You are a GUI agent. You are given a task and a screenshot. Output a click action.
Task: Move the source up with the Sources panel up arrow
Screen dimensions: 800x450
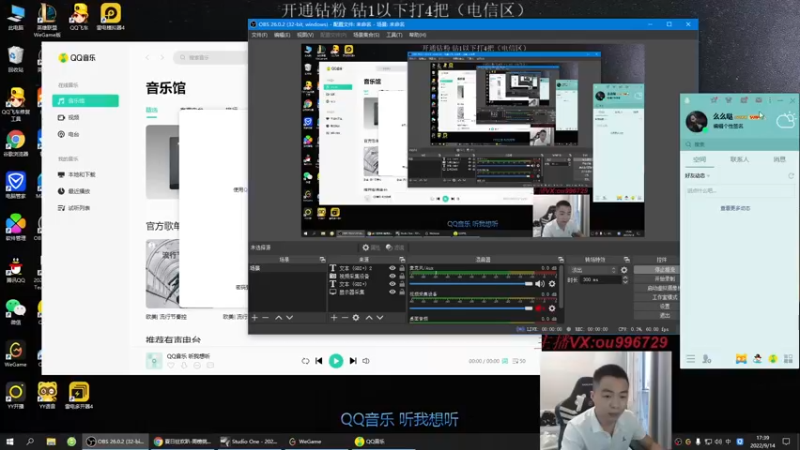(369, 317)
